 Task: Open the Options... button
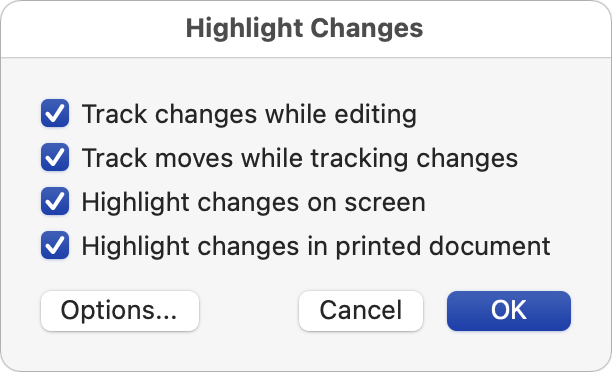click(120, 311)
